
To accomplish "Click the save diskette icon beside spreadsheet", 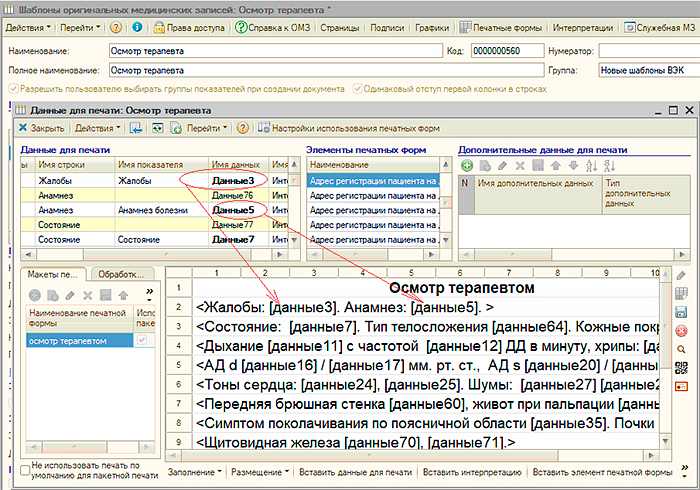I will [681, 313].
